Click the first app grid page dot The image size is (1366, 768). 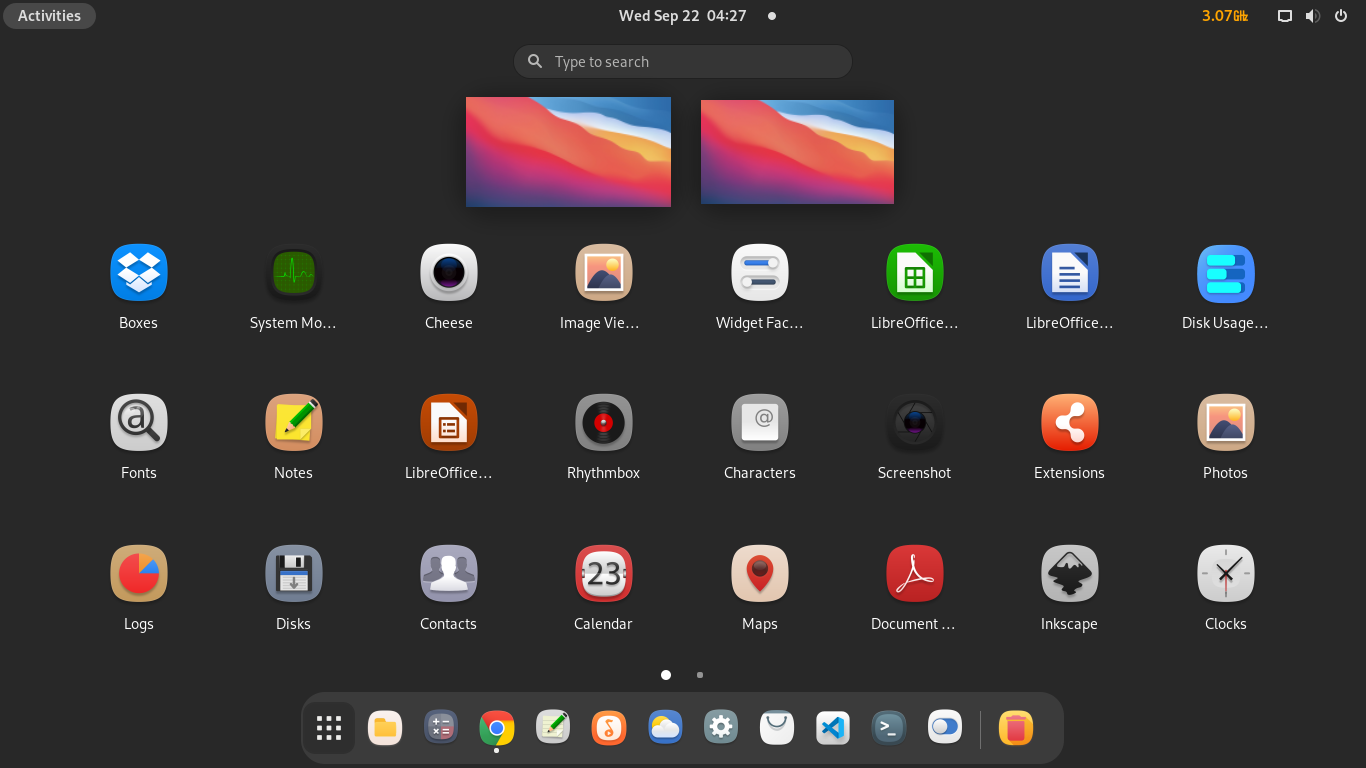pos(666,675)
